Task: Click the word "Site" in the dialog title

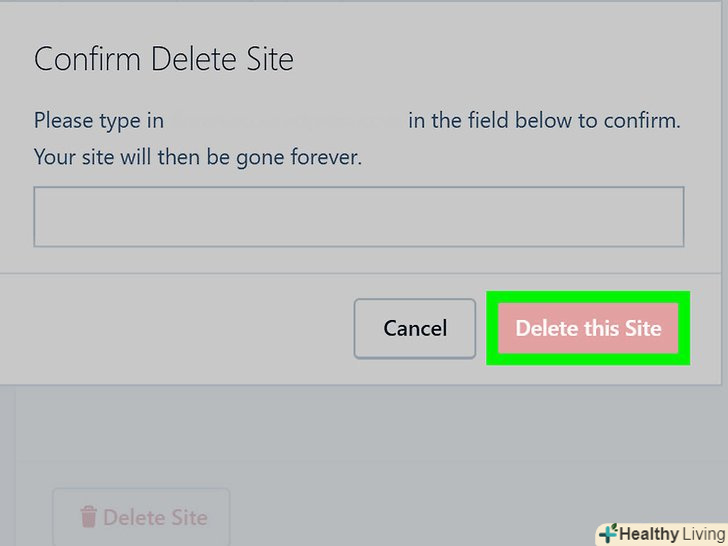Action: click(x=268, y=59)
